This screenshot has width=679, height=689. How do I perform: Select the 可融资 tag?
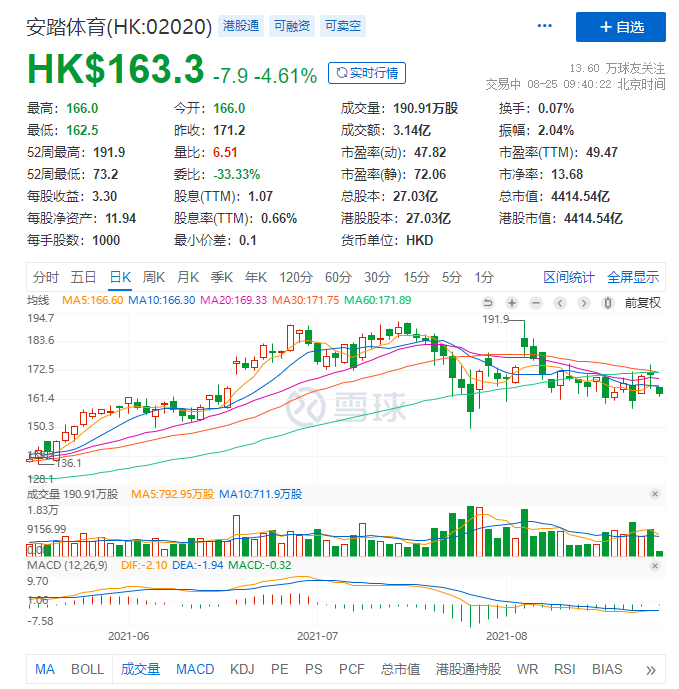pyautogui.click(x=292, y=26)
